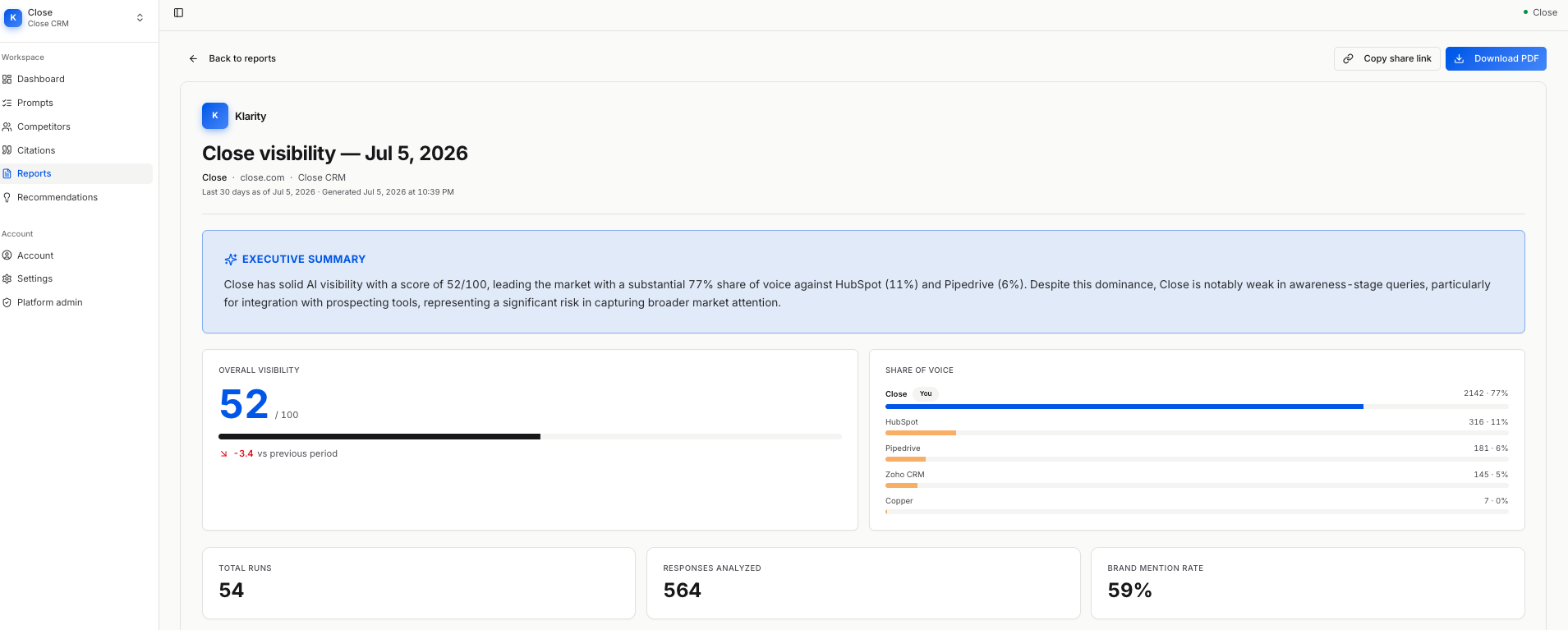This screenshot has height=630, width=1568.
Task: Open the Close CRM workspace switcher
Action: (75, 17)
